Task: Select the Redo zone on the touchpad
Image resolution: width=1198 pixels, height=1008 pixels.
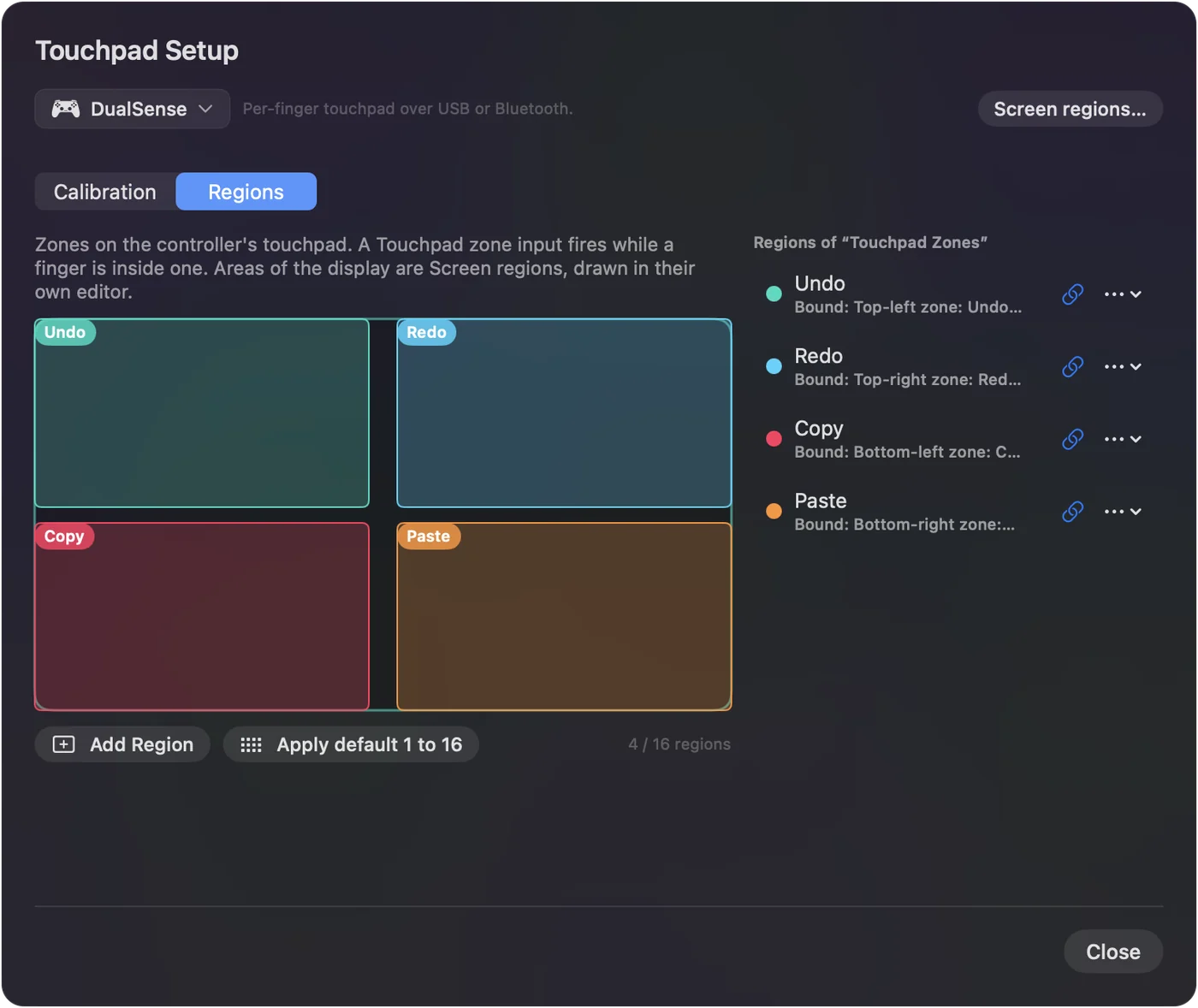Action: (x=564, y=413)
